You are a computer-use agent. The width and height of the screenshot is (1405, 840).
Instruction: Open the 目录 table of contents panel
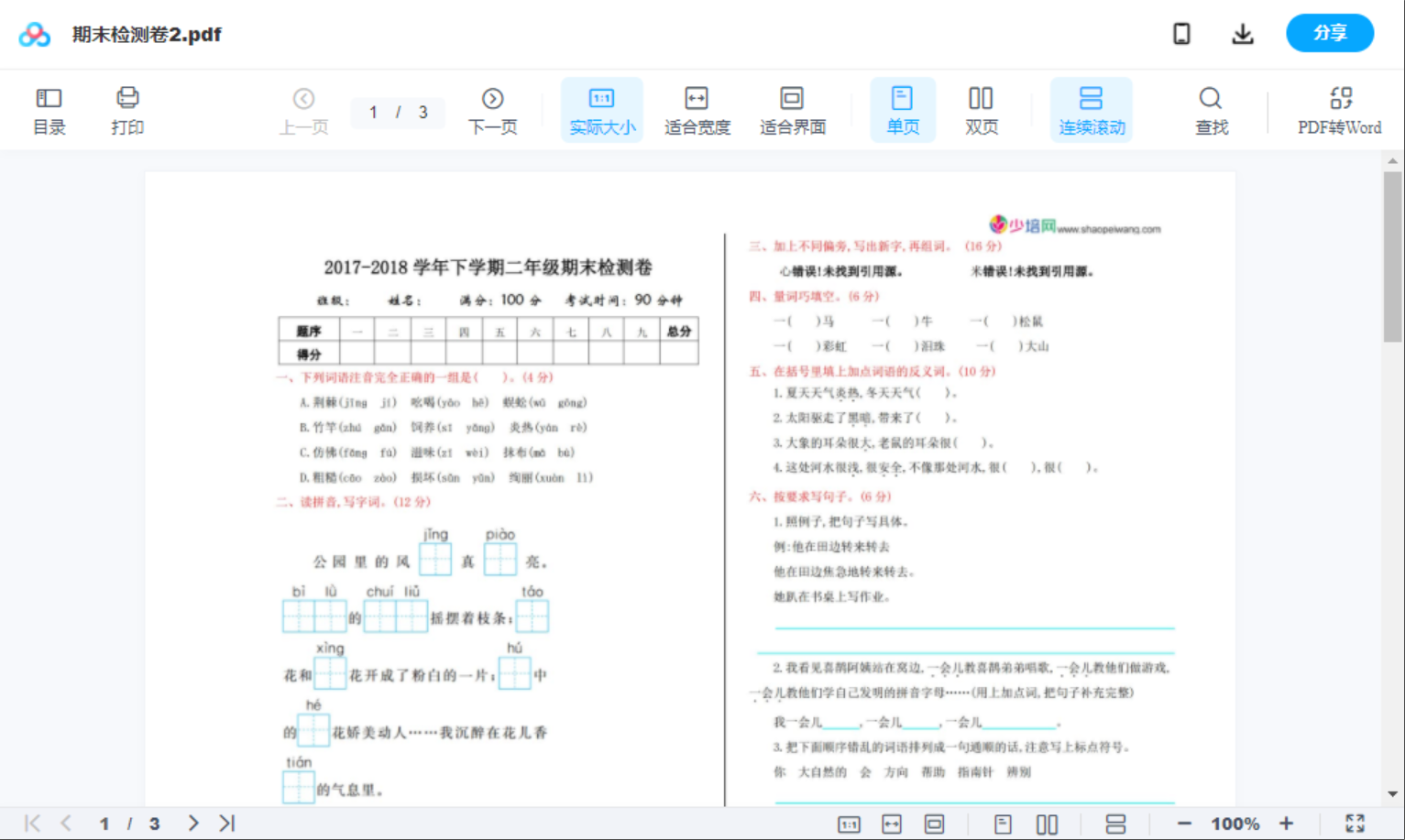pos(49,111)
